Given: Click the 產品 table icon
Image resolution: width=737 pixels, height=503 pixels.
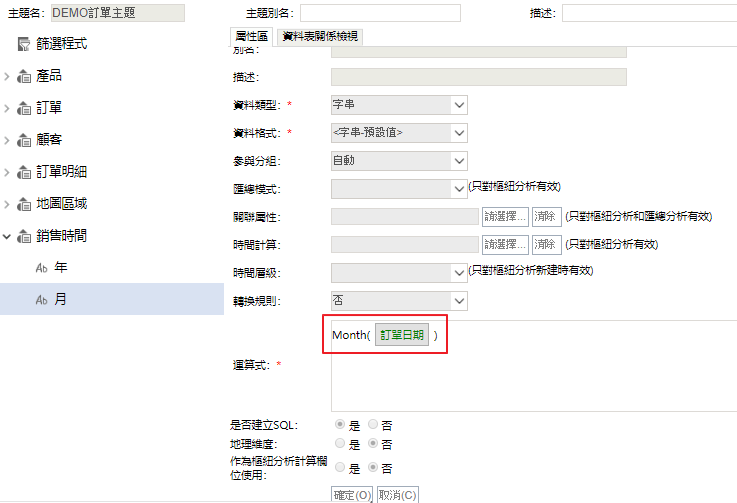Looking at the screenshot, I should (x=26, y=77).
